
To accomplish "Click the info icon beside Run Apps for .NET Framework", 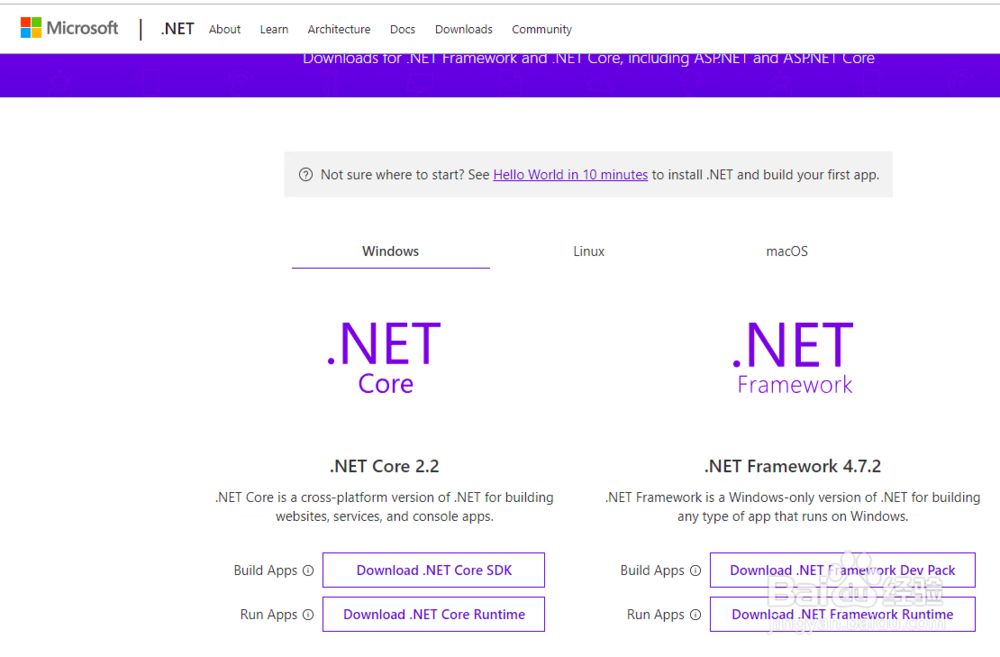I will (x=697, y=614).
